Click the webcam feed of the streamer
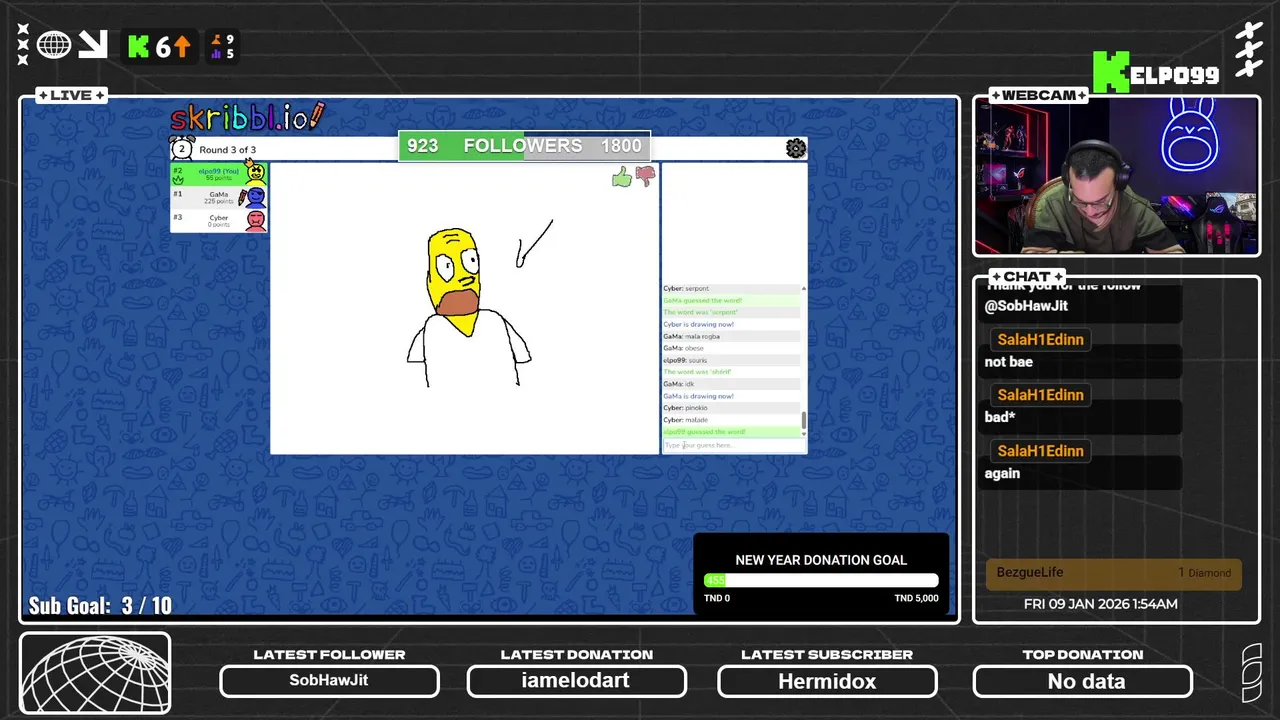 [x=1116, y=176]
